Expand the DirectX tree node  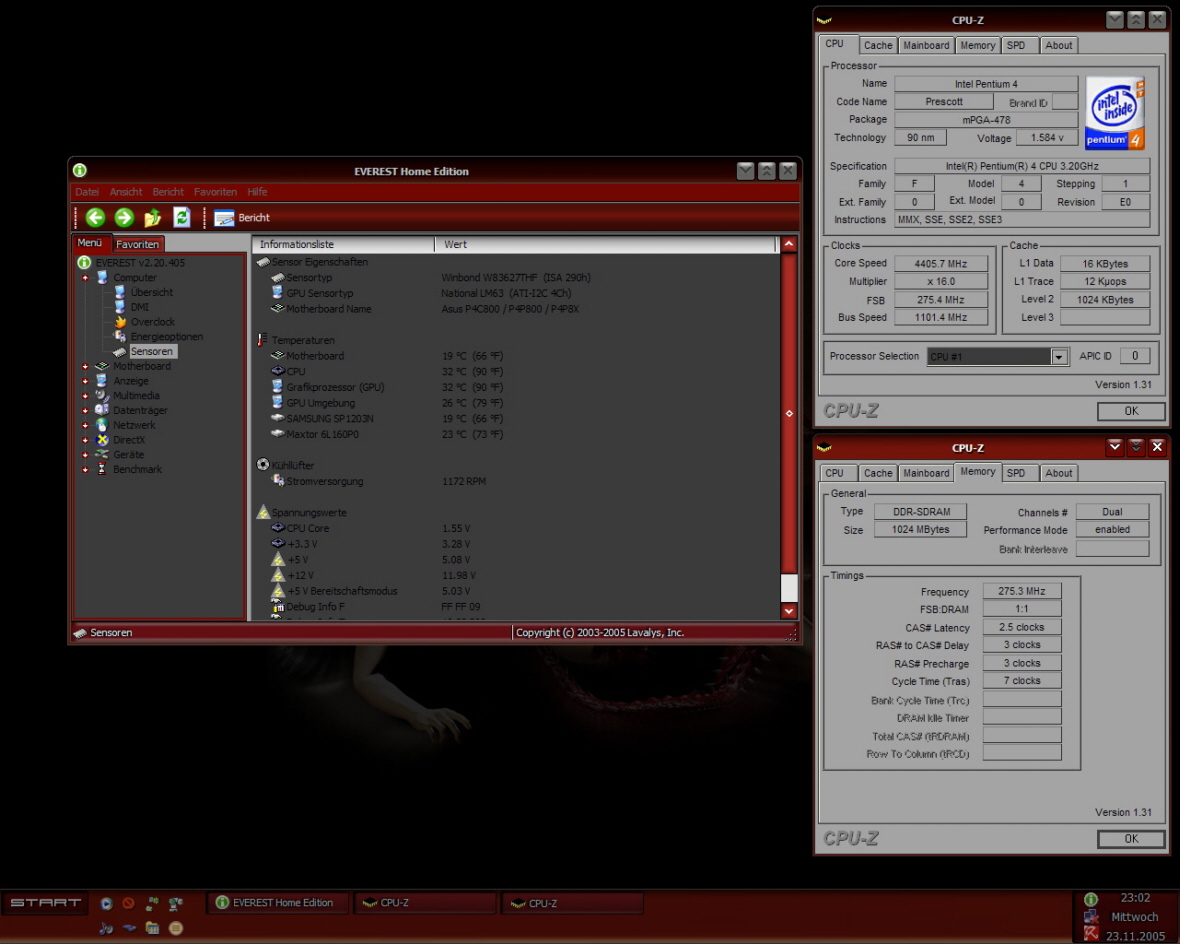[x=85, y=440]
